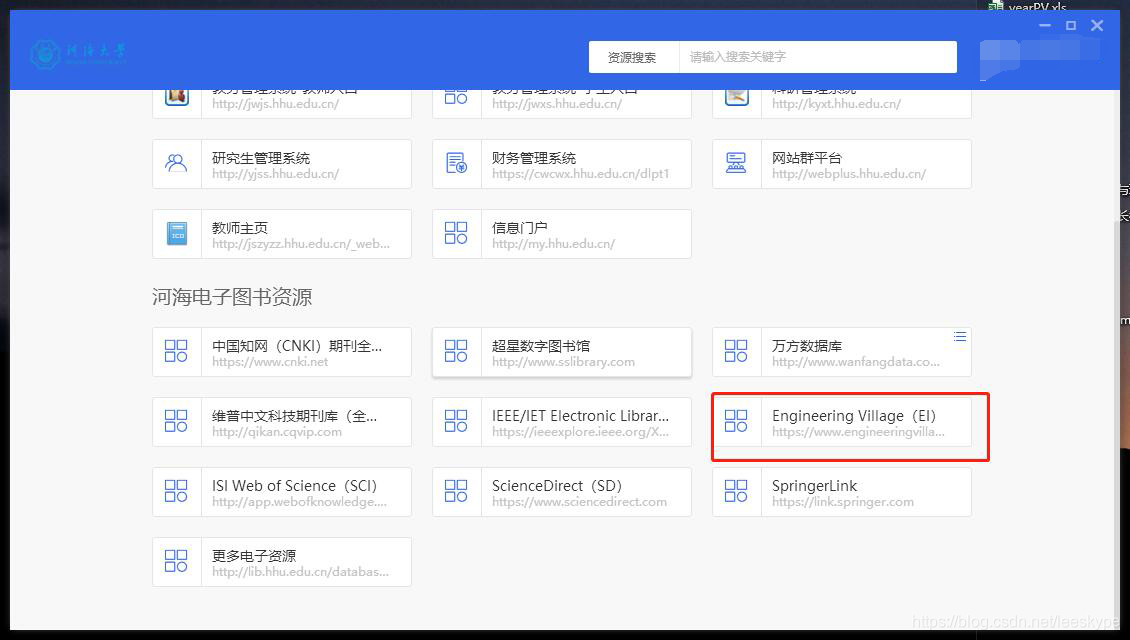Click the 研究生管理系统 people icon
Screen dimensions: 1130x640
[176, 164]
